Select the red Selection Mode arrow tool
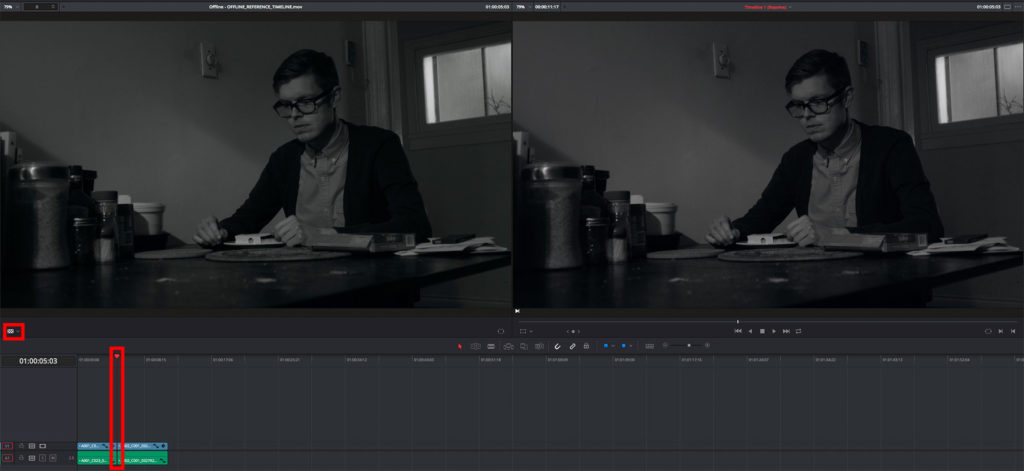This screenshot has width=1024, height=471. point(460,346)
